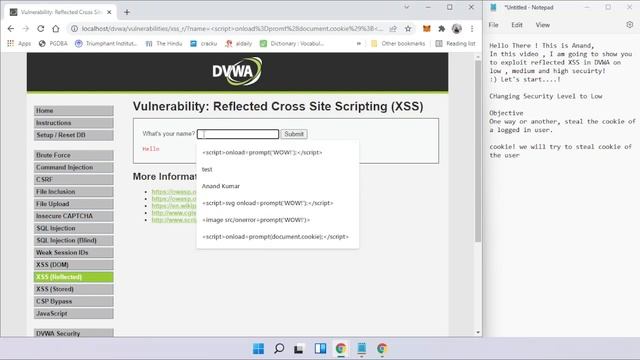This screenshot has height=360, width=640.
Task: Open the Notepad Edit menu
Action: tap(517, 25)
